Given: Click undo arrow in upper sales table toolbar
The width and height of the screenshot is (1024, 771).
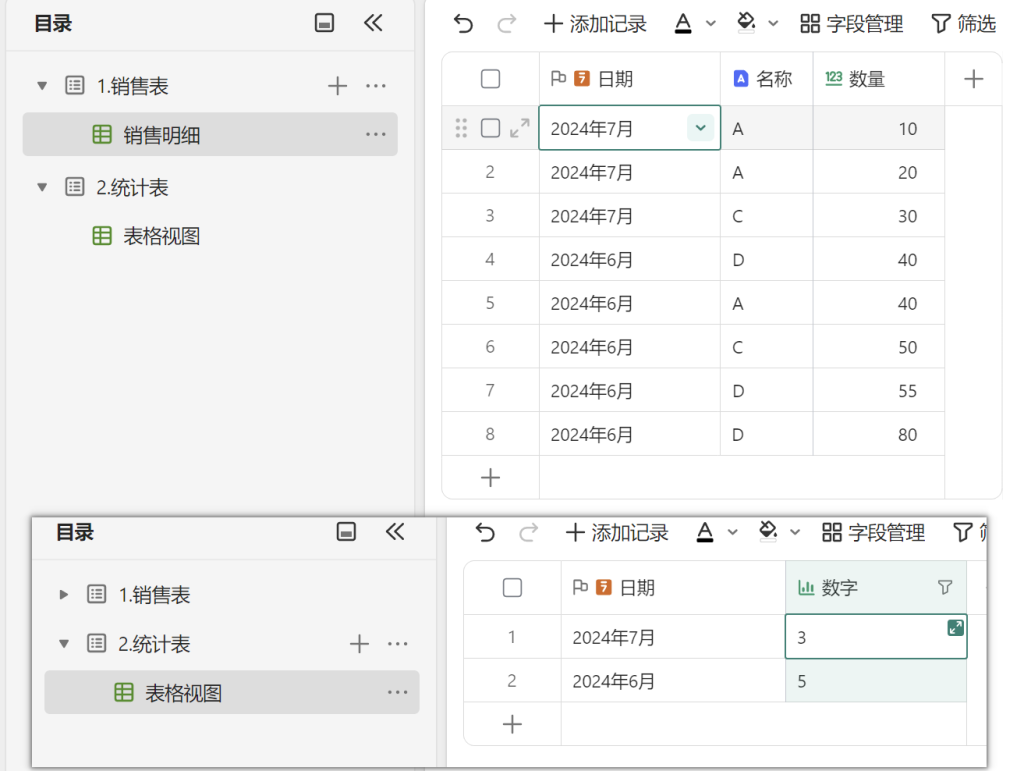Looking at the screenshot, I should [x=463, y=24].
